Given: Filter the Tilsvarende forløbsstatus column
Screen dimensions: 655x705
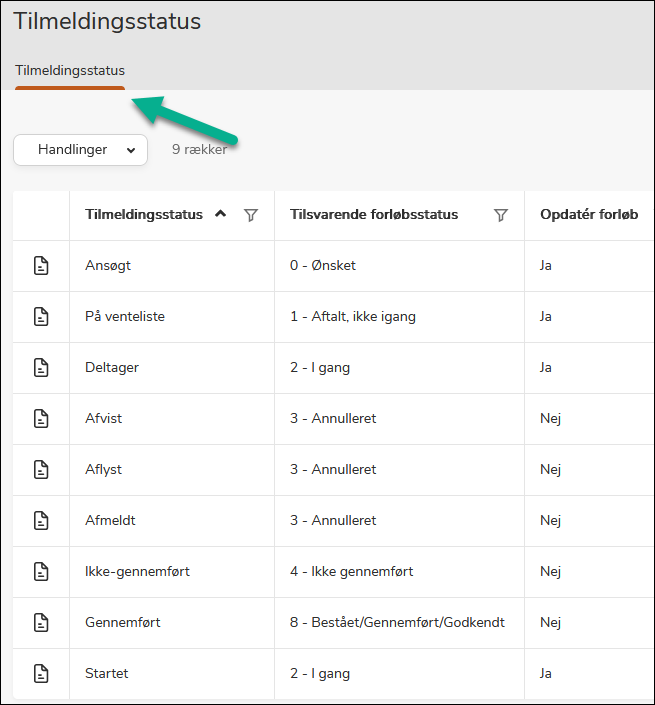Looking at the screenshot, I should 501,215.
